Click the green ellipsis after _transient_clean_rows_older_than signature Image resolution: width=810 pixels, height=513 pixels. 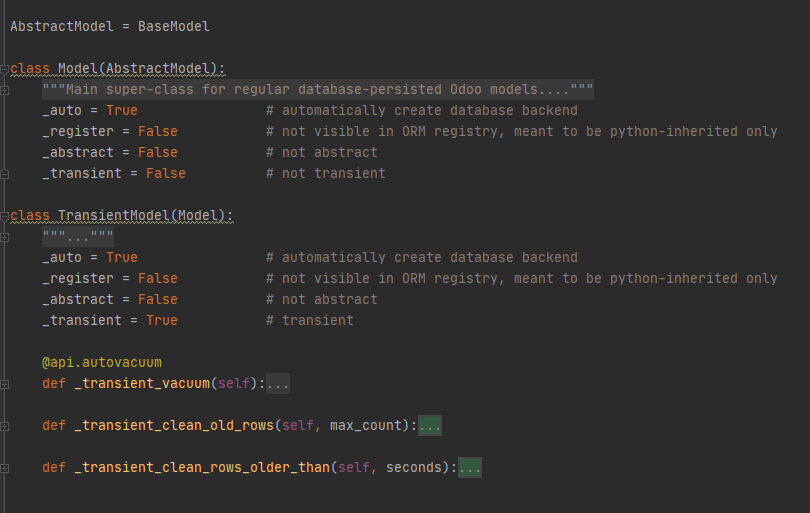point(470,468)
